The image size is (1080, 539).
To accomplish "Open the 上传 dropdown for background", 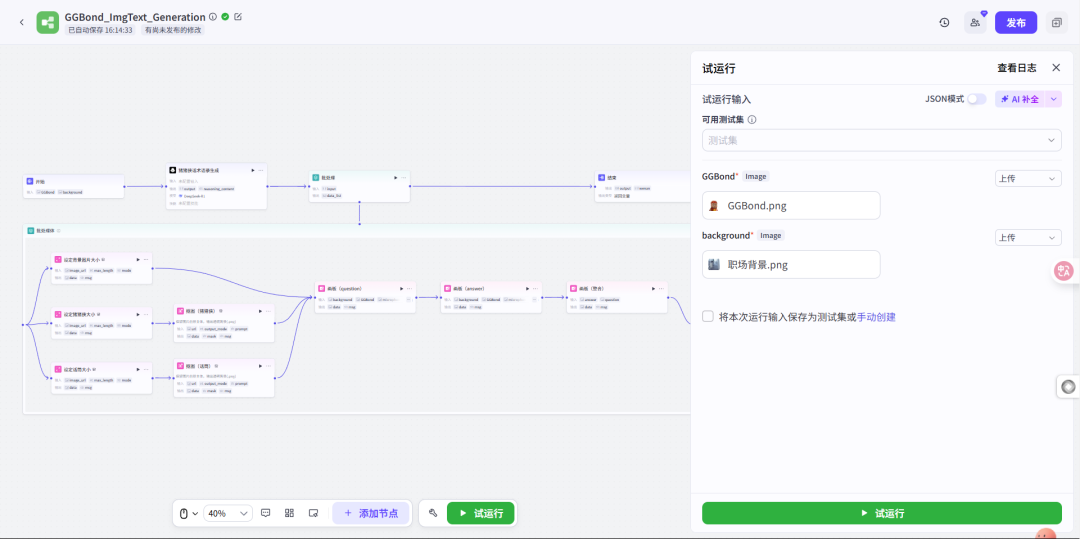I will [1028, 237].
